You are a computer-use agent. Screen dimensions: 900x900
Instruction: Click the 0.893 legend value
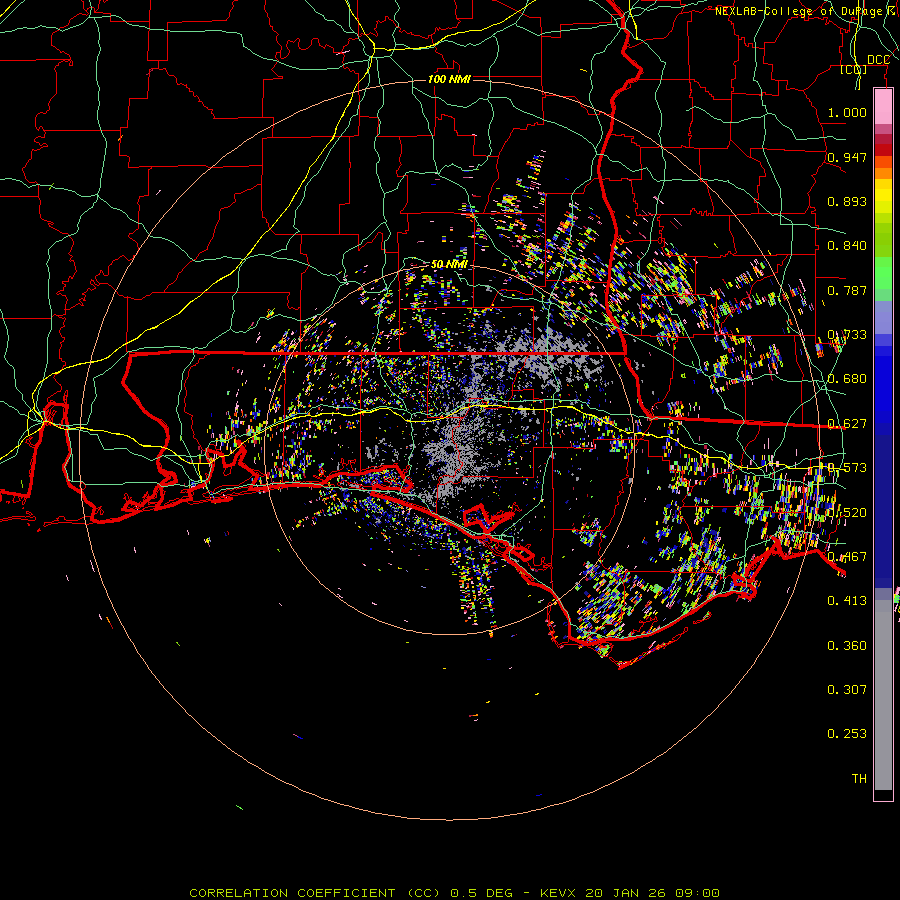pos(847,201)
